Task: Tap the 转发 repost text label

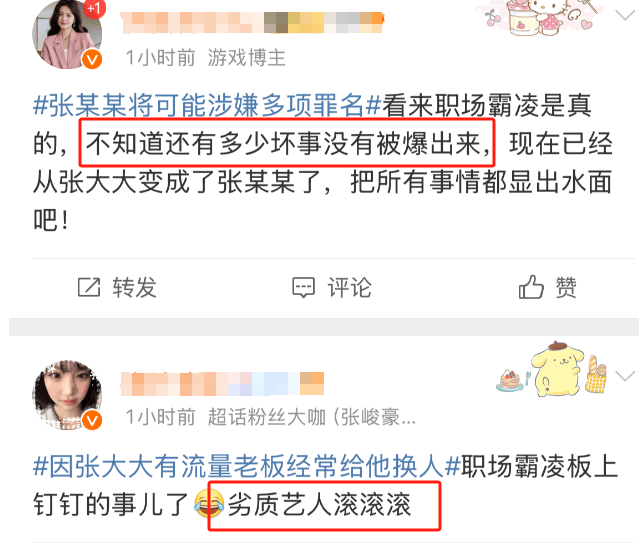Action: [134, 287]
